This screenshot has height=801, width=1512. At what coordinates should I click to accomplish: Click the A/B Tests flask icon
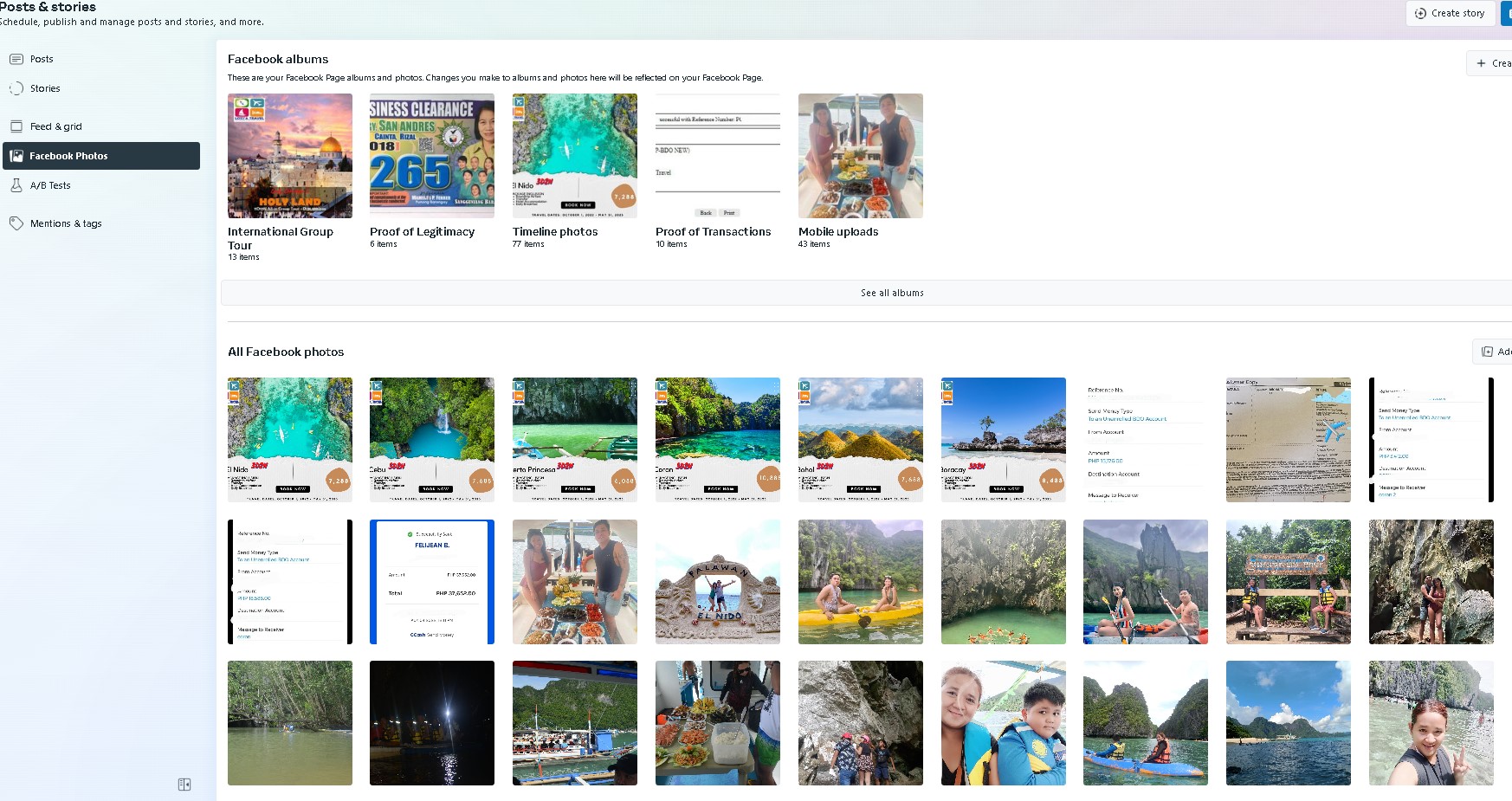16,185
